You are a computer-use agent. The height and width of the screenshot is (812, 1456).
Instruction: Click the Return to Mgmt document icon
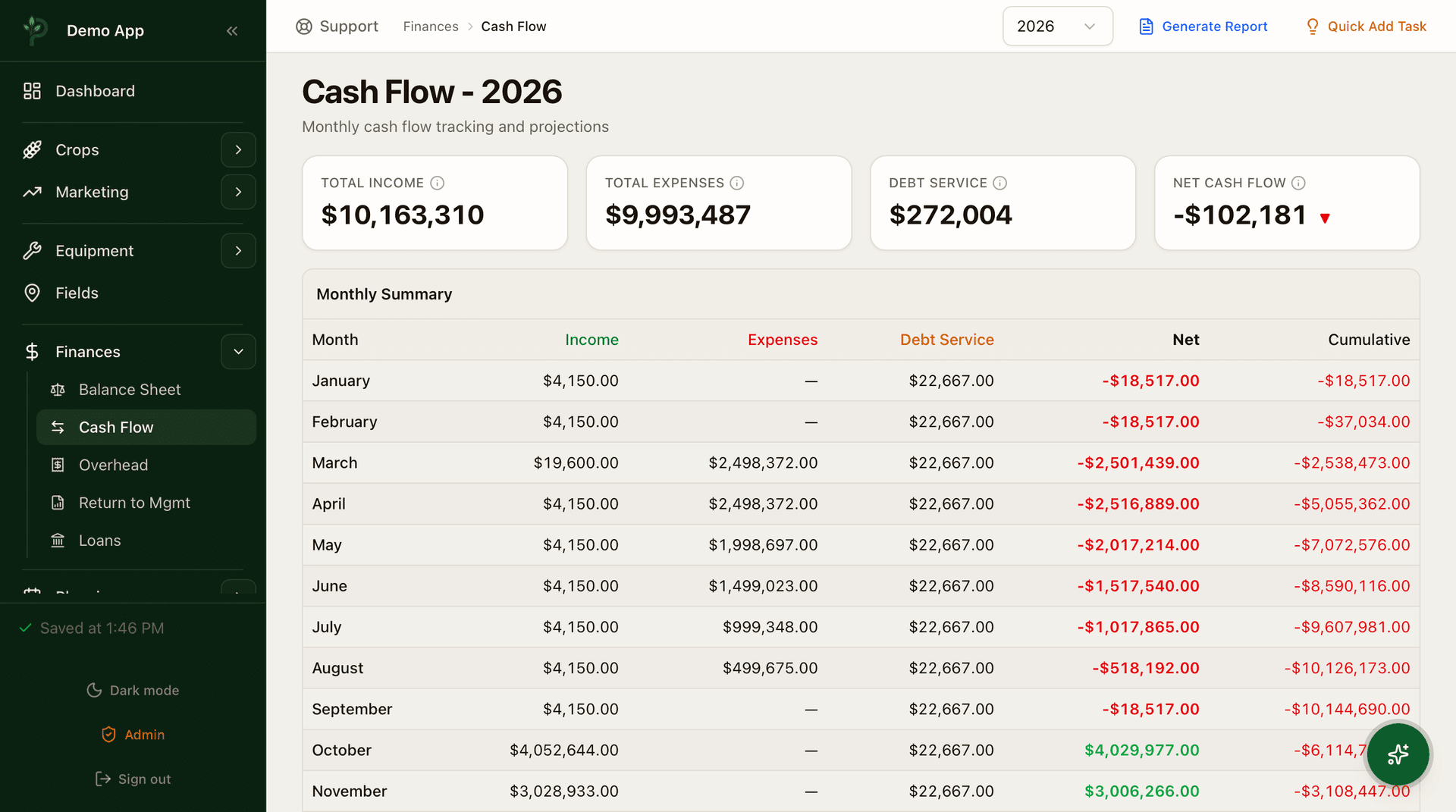point(58,502)
